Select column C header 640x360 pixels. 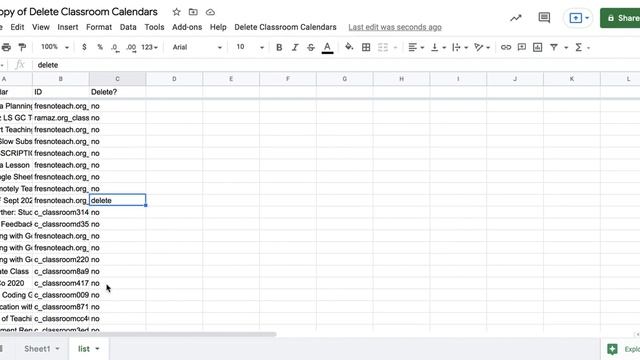tap(117, 79)
